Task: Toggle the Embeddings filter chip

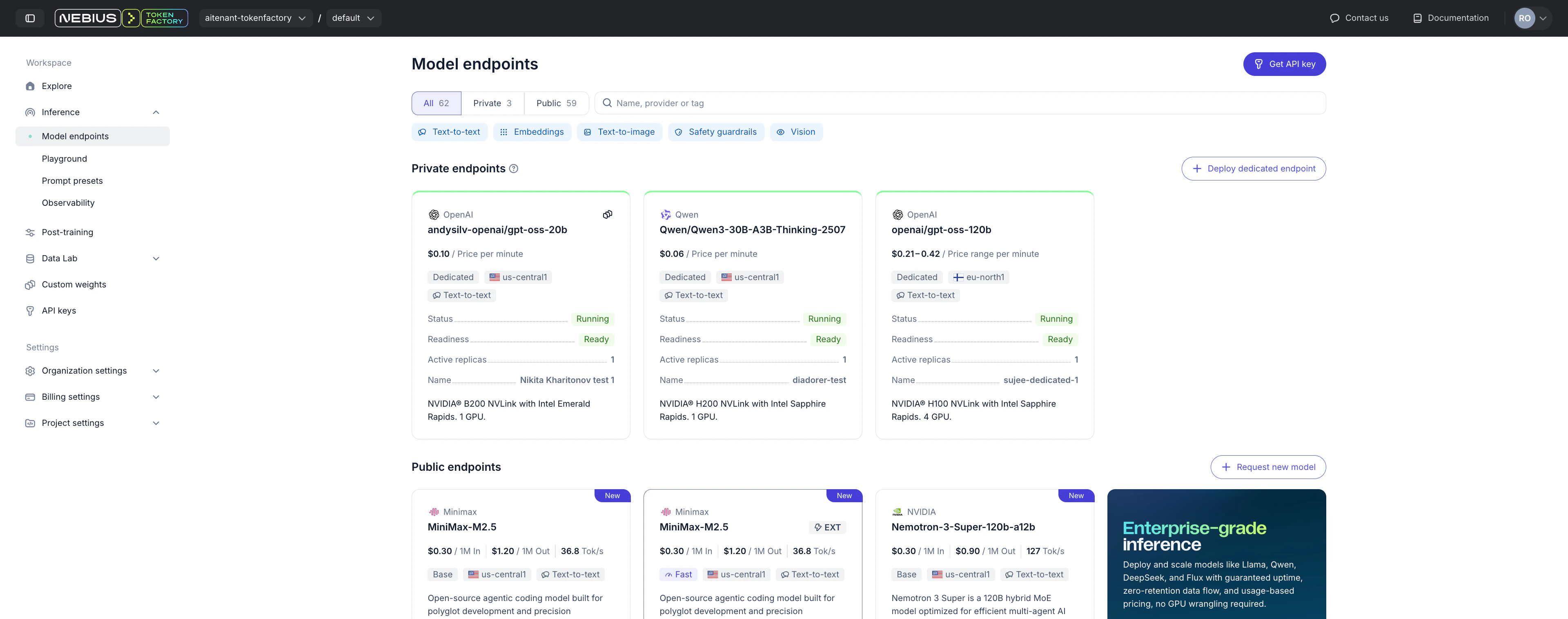Action: click(532, 132)
